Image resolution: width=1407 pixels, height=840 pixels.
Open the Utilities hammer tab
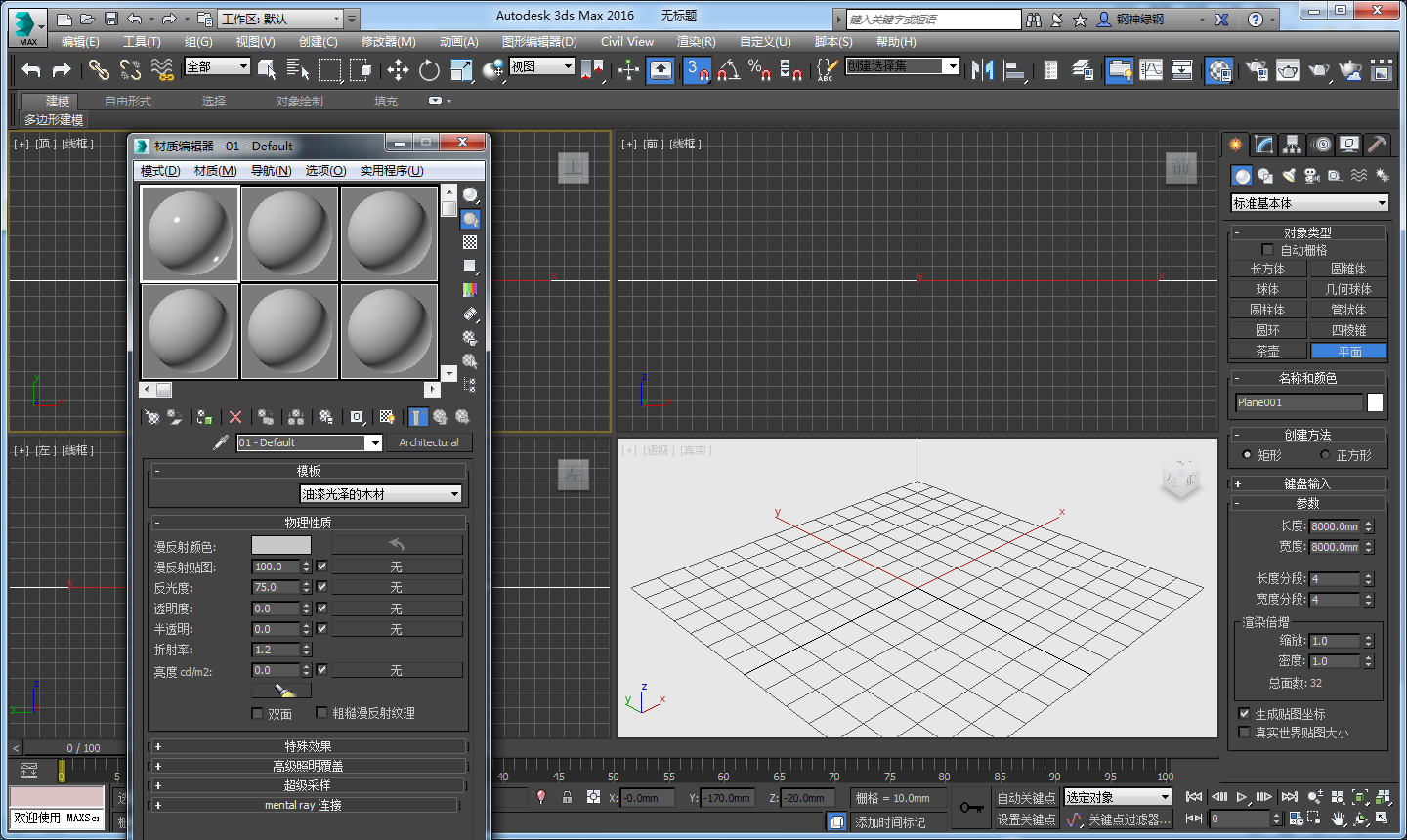coord(1377,145)
